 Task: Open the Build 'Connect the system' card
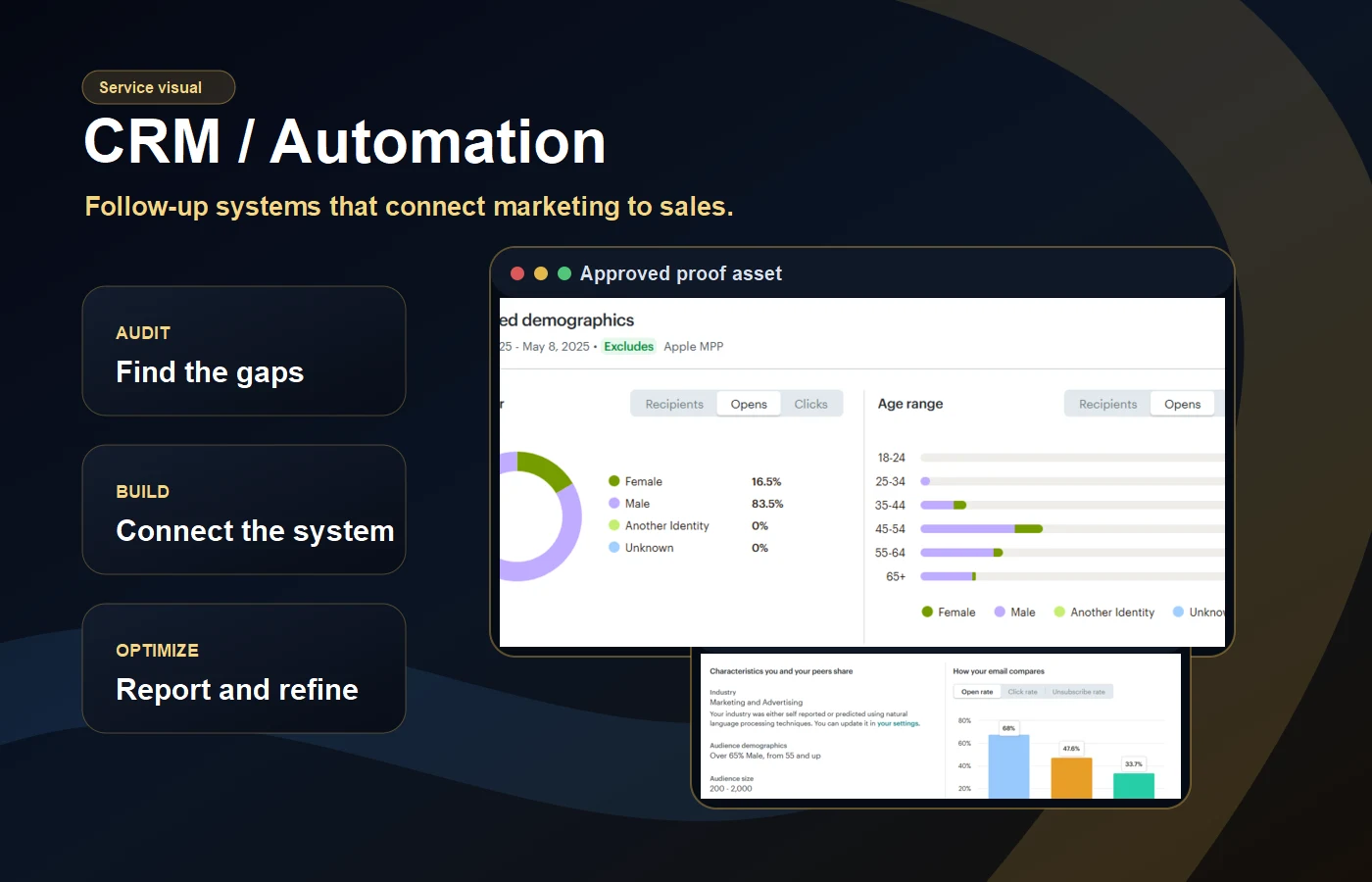(244, 510)
